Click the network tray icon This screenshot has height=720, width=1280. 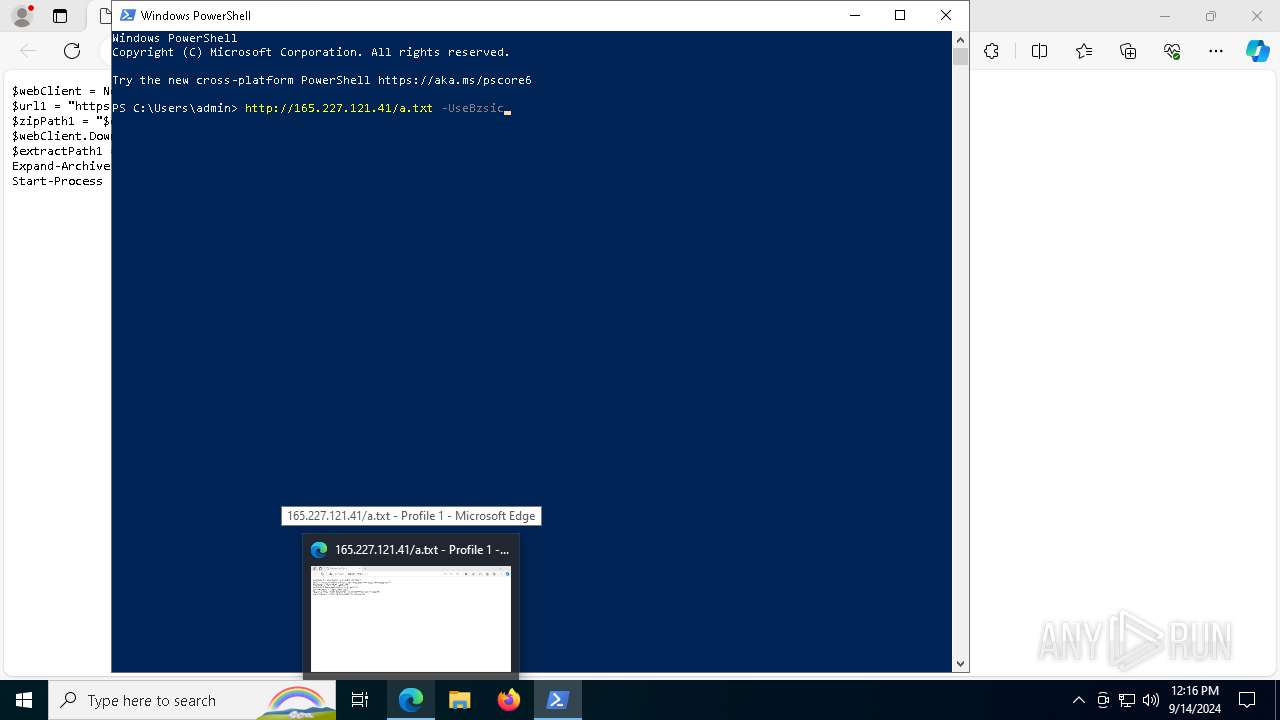click(1127, 700)
